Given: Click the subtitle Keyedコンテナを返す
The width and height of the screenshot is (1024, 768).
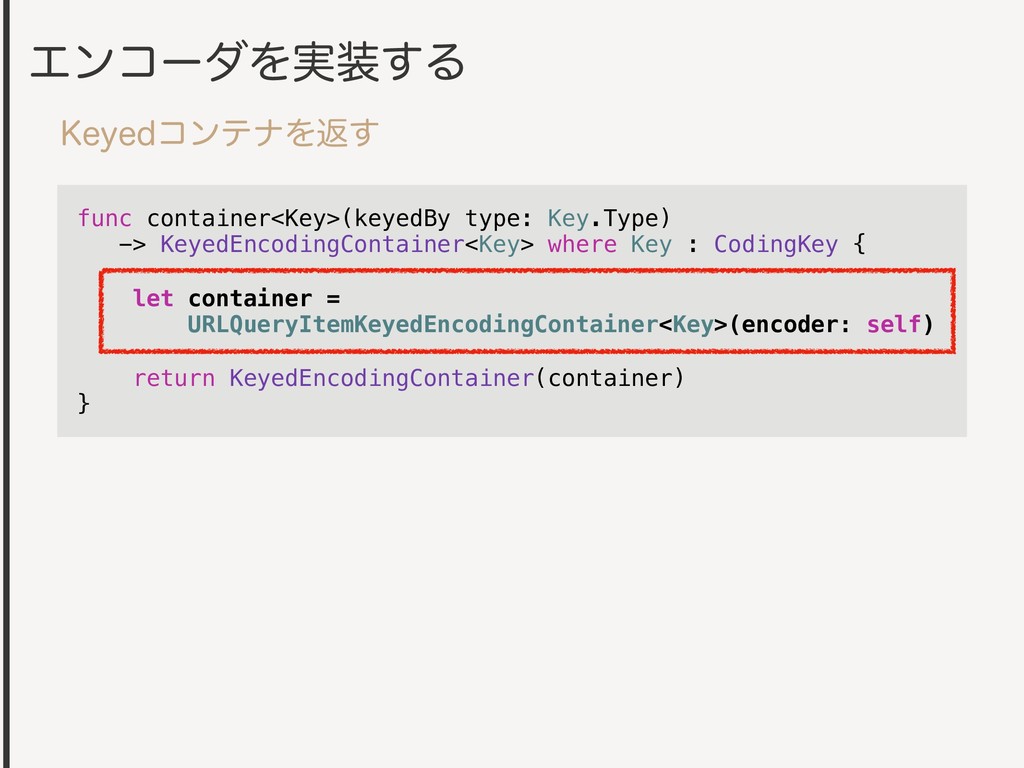Looking at the screenshot, I should [x=219, y=133].
